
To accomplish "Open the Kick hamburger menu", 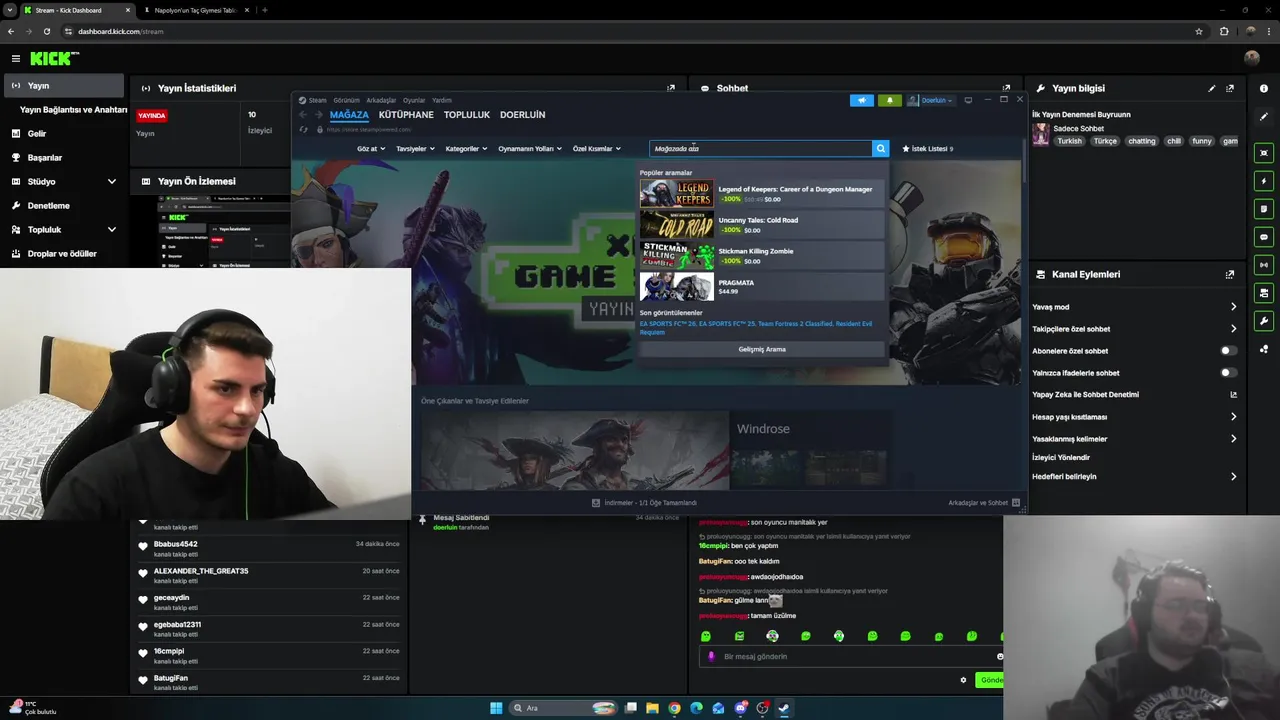I will click(15, 59).
